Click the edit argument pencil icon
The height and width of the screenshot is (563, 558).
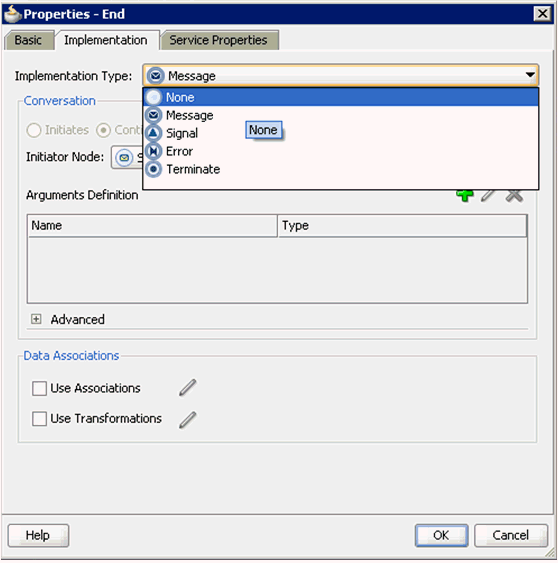pyautogui.click(x=488, y=196)
